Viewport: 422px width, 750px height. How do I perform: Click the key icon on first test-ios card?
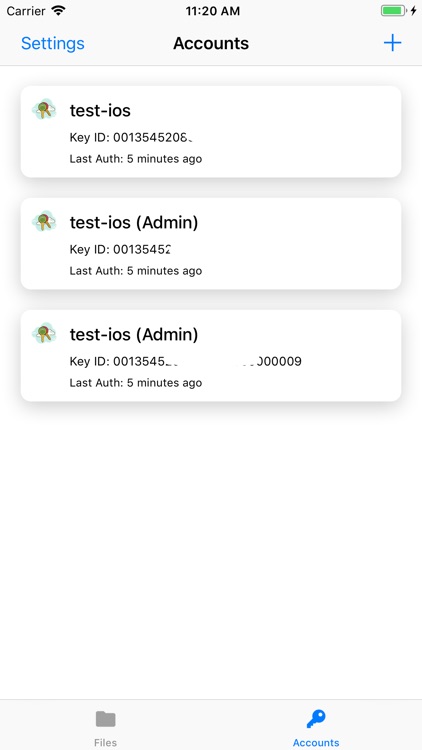coord(44,110)
